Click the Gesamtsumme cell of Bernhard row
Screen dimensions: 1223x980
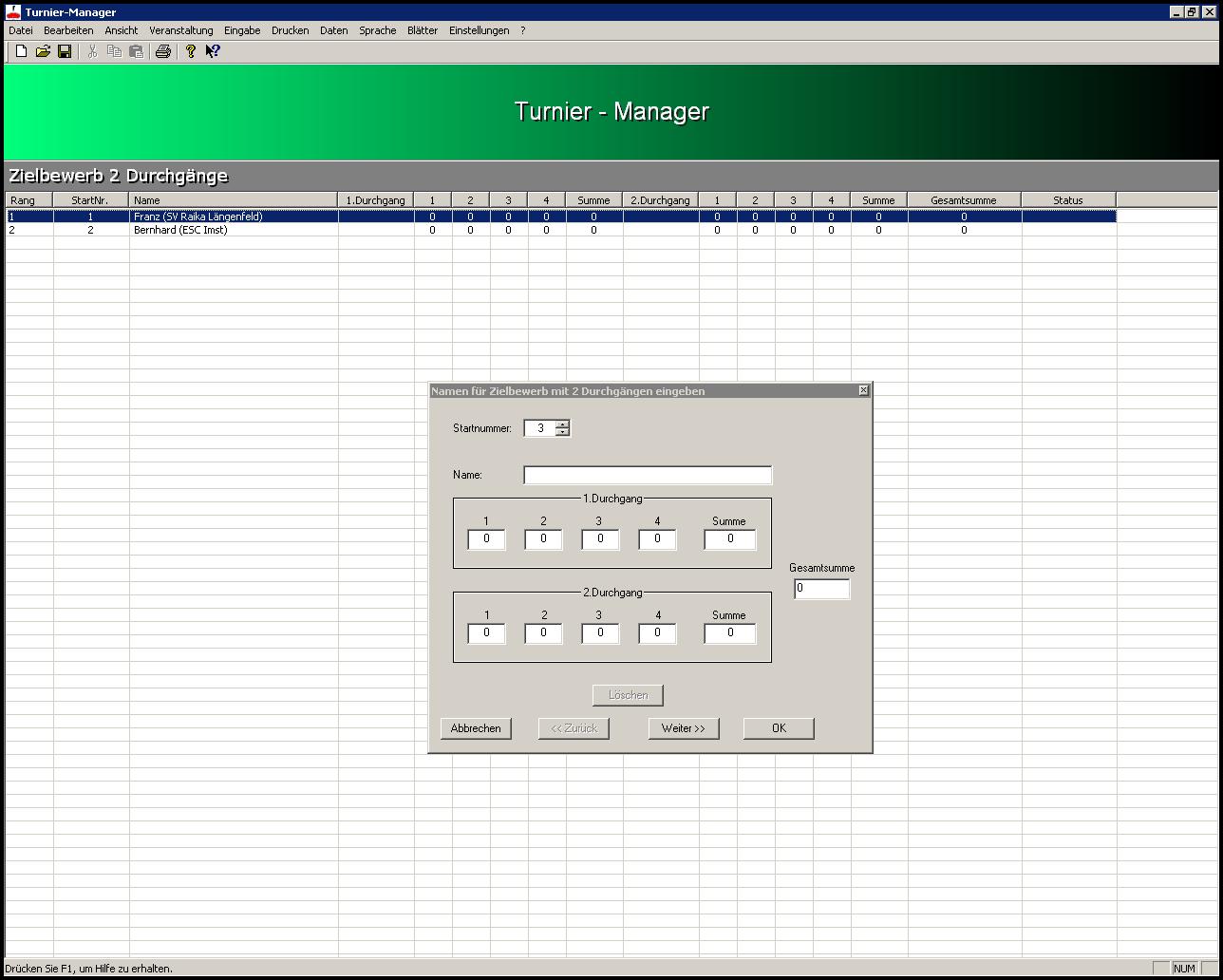[965, 230]
